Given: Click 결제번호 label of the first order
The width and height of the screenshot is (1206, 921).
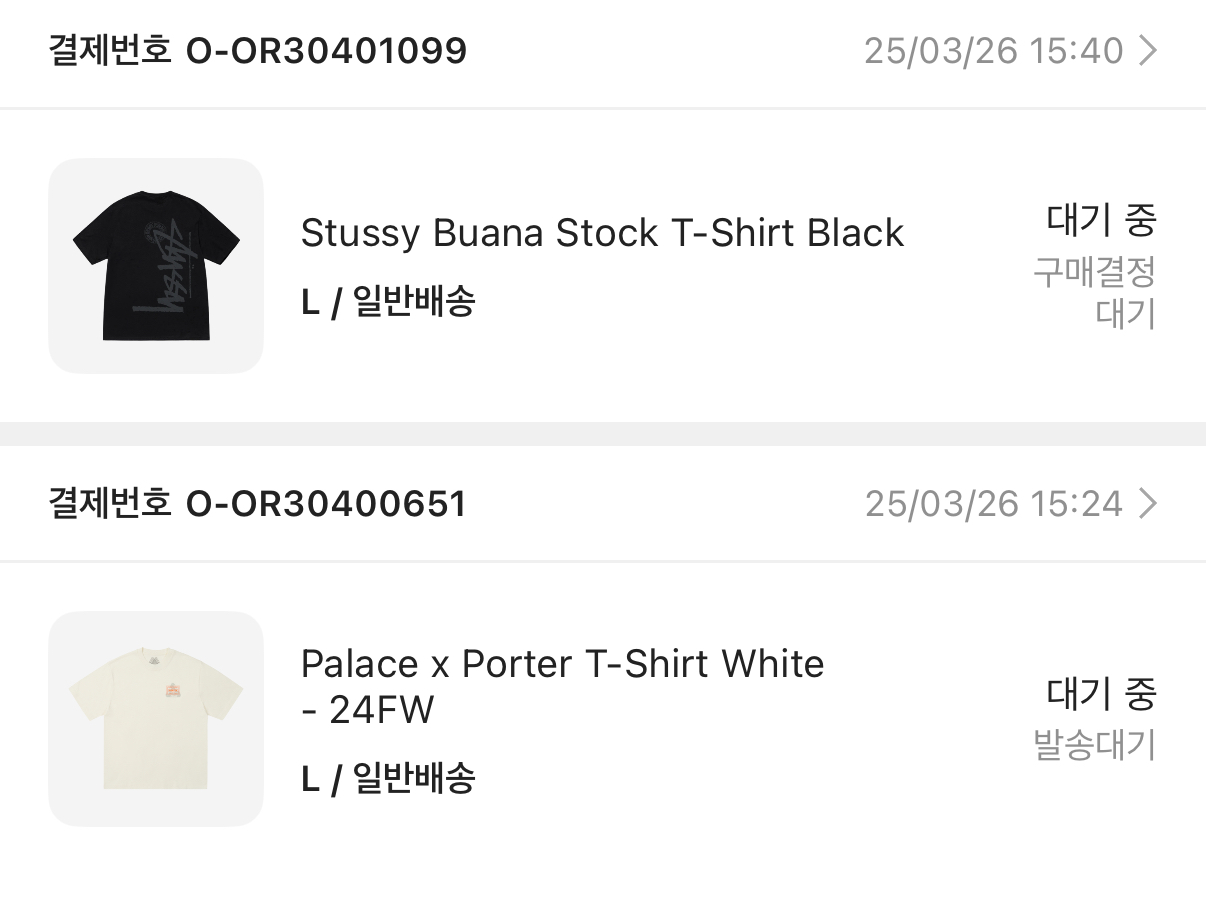Looking at the screenshot, I should (x=110, y=51).
